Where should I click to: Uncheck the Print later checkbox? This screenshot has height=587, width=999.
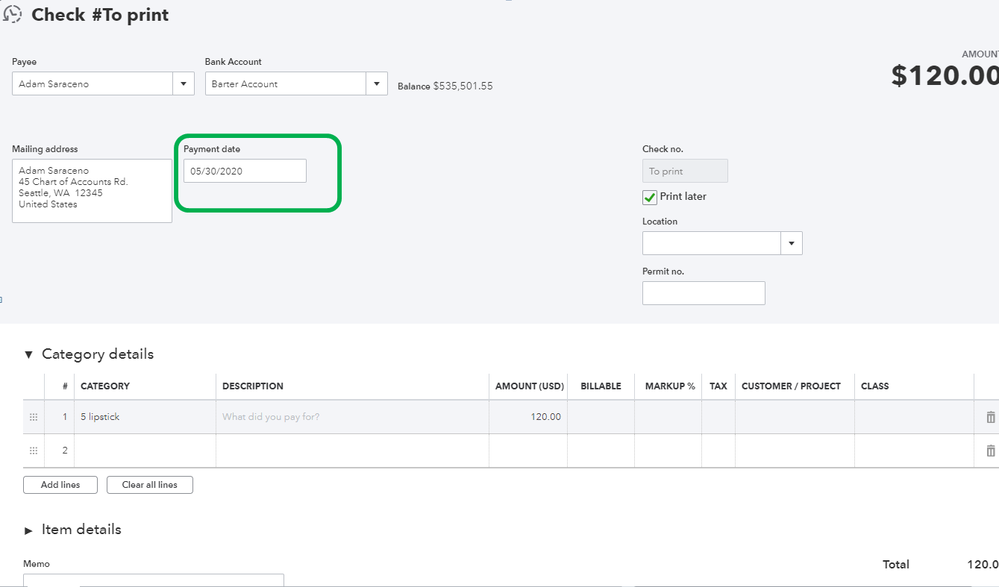(650, 197)
